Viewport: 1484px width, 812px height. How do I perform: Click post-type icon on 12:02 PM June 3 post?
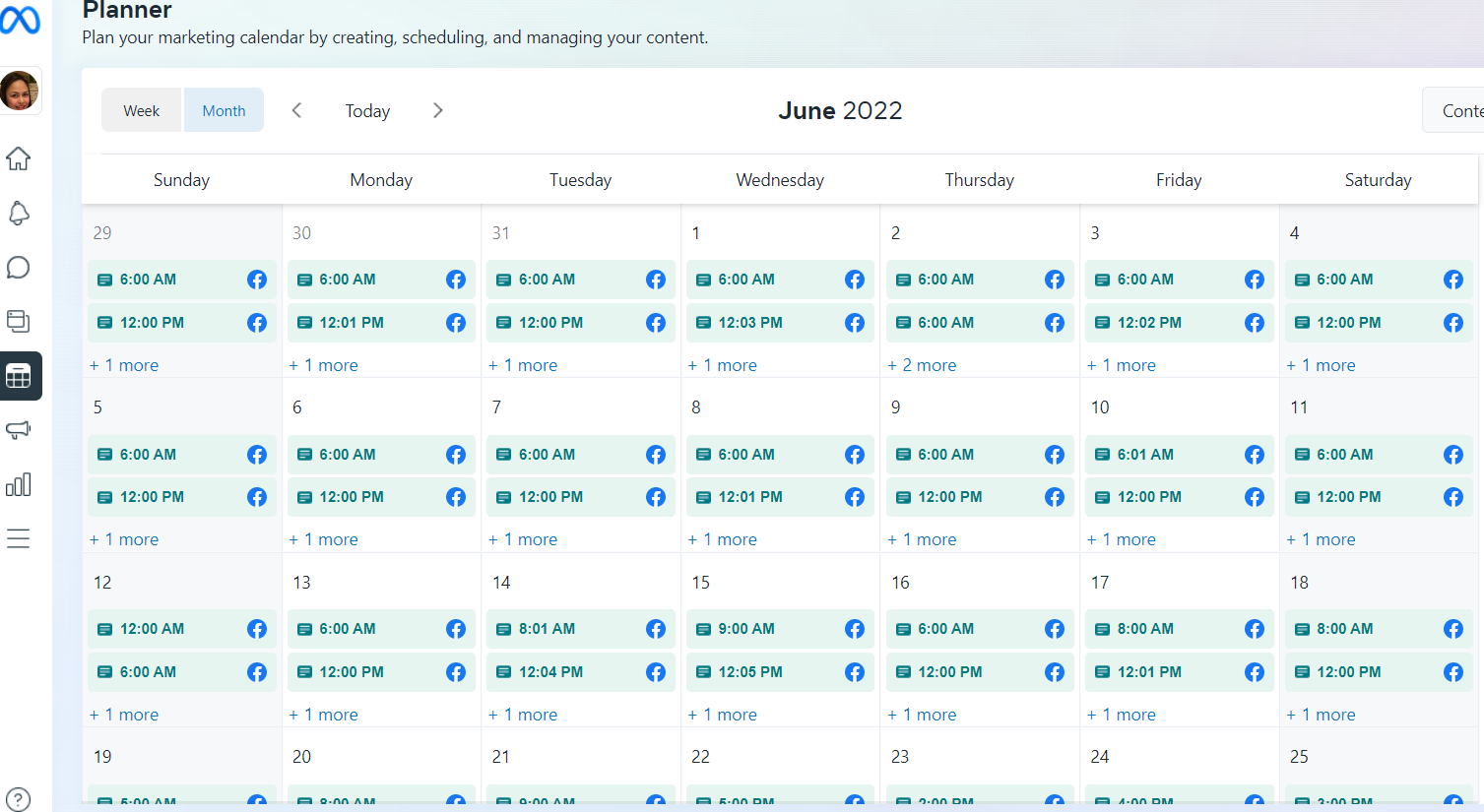tap(1102, 323)
